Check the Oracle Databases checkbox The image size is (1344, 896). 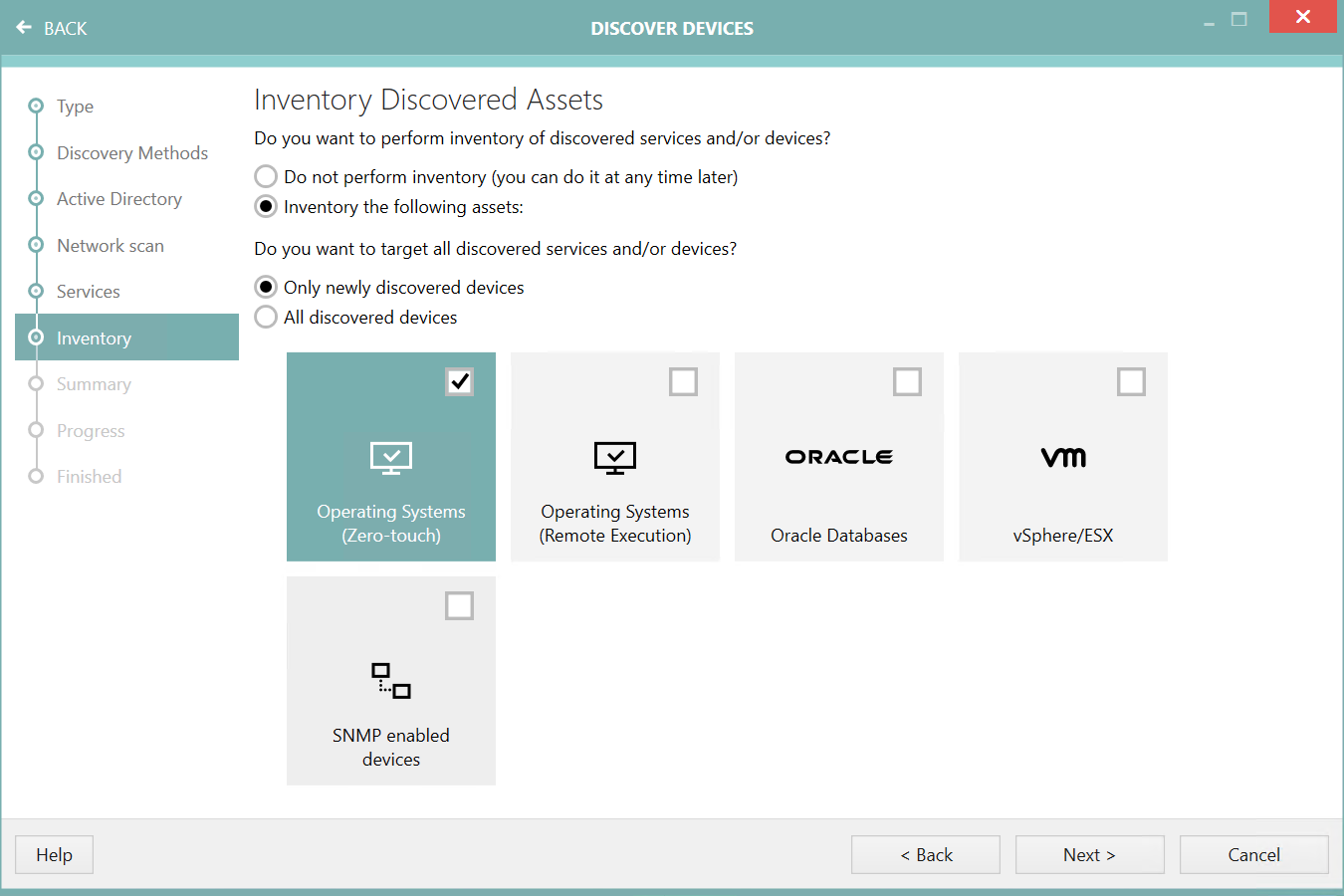click(x=907, y=381)
